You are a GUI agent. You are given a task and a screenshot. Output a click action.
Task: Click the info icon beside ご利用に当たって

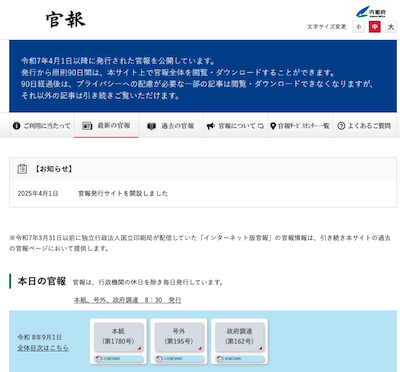point(16,126)
